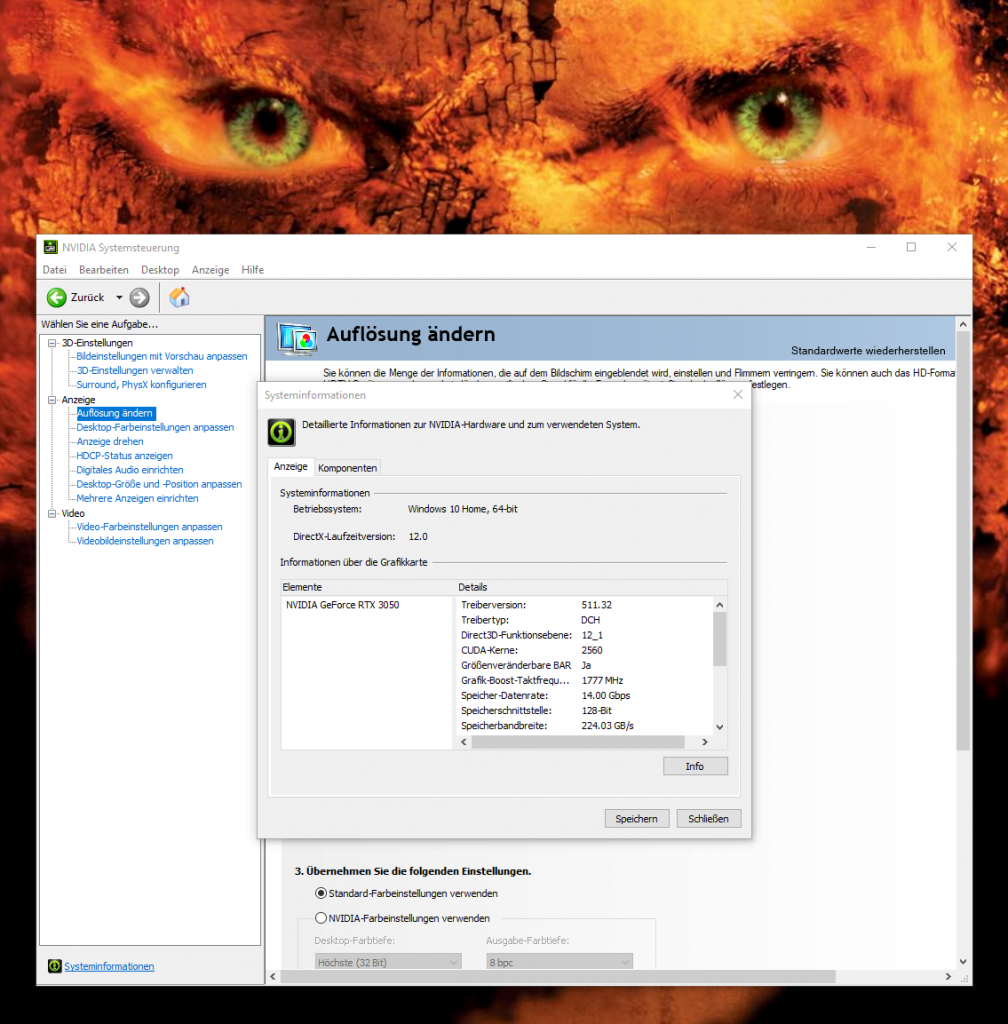This screenshot has width=1008, height=1024.
Task: Collapse the 3D-Einstellungen tree node
Action: click(52, 343)
